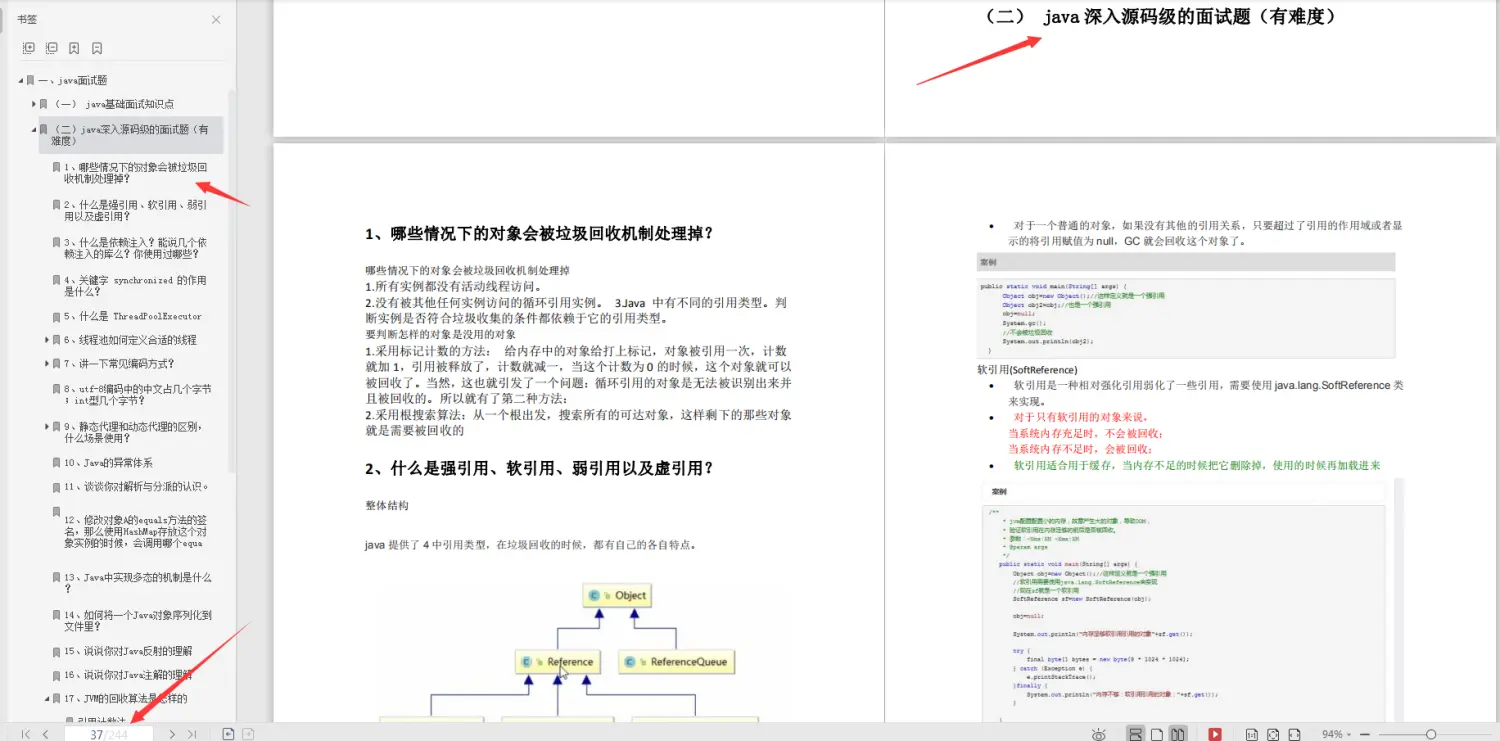The width and height of the screenshot is (1500, 741).
Task: Click 软引用(SoftReference) heading text
Action: (1027, 370)
